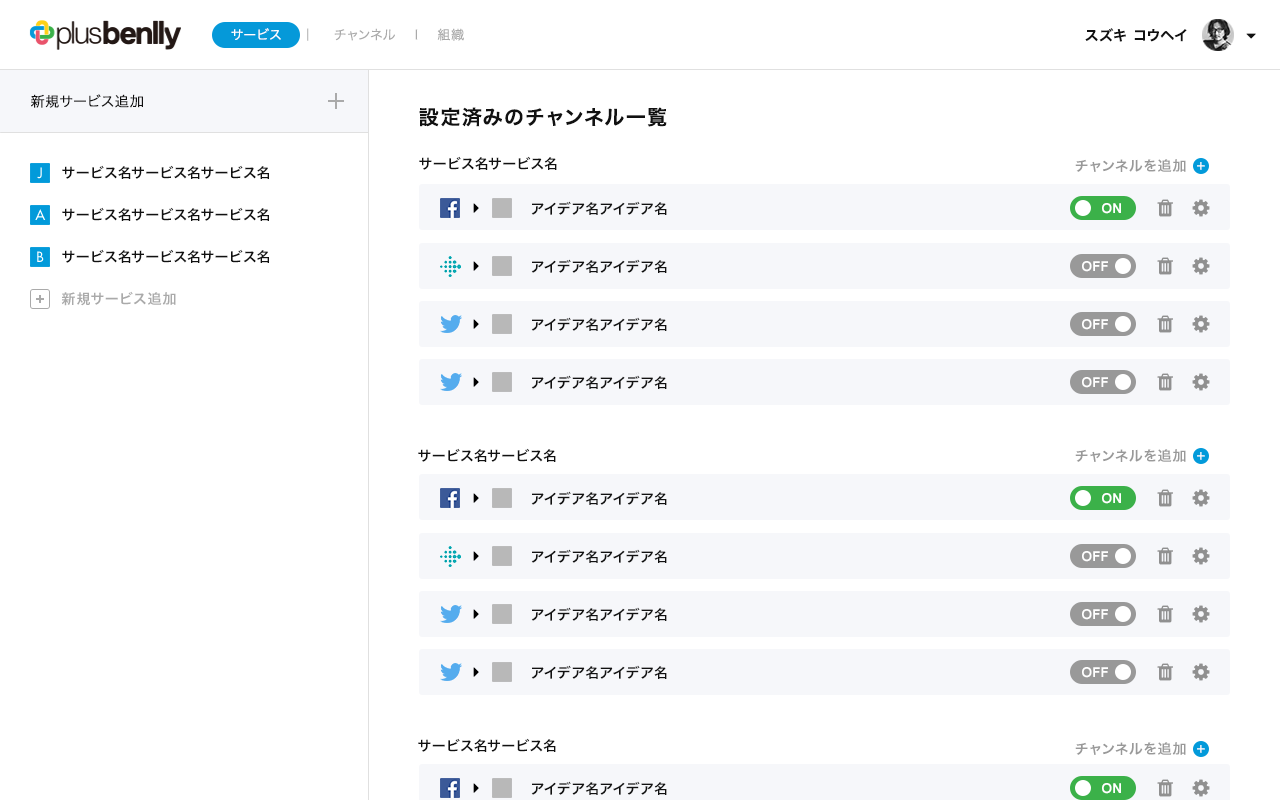This screenshot has height=800, width=1280.
Task: Click the plusbenlly logo
Action: tap(105, 34)
